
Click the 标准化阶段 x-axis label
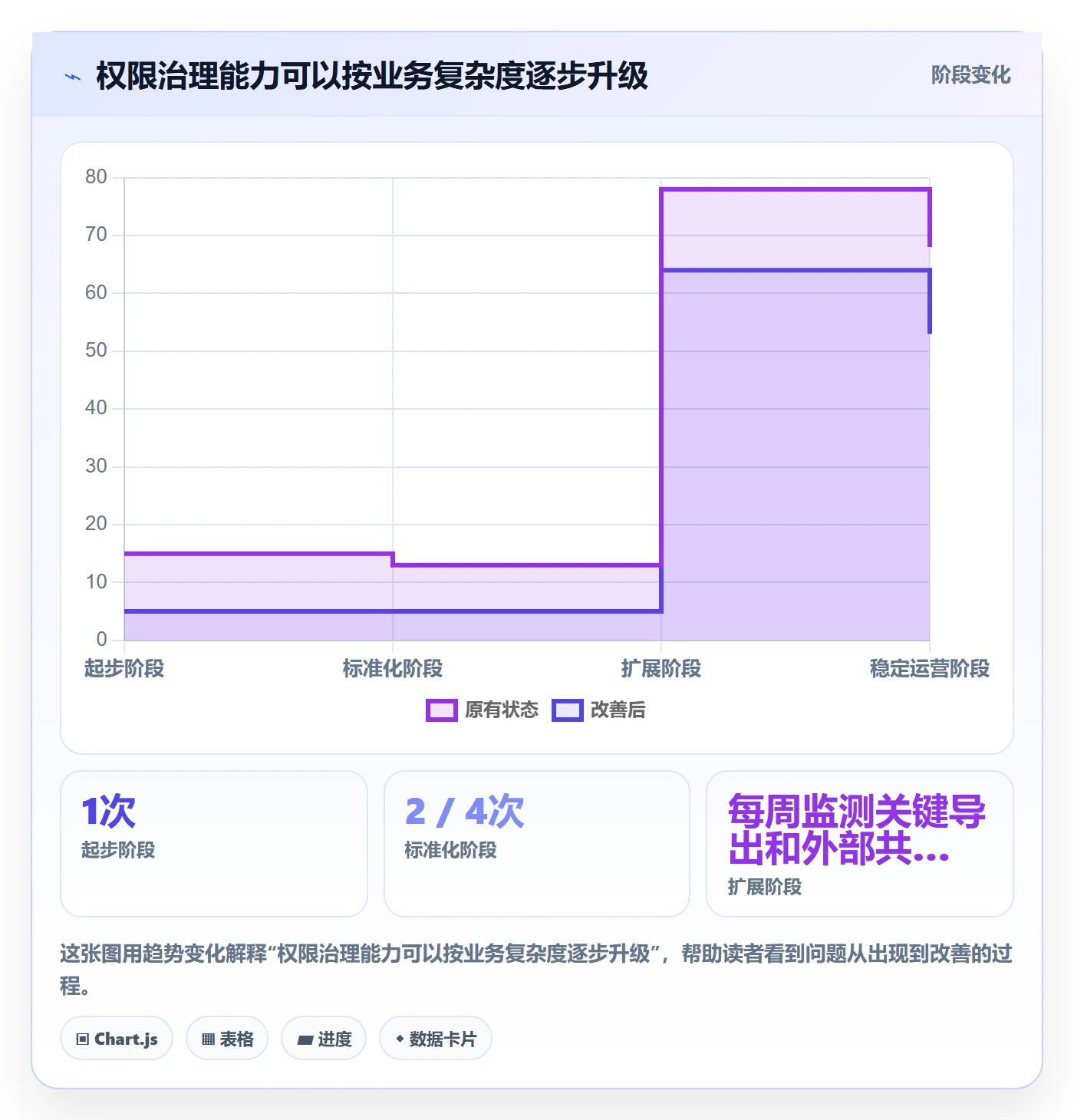coord(393,669)
